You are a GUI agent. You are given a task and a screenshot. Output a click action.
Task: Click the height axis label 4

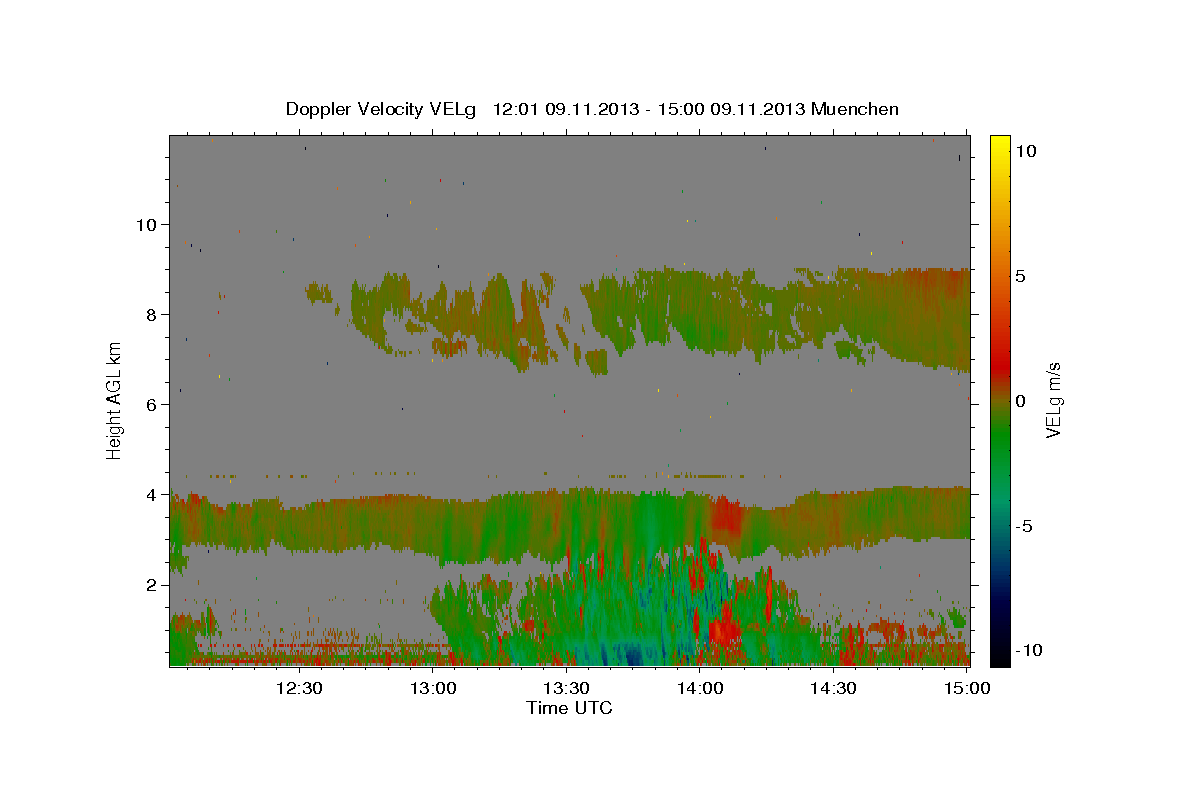(x=152, y=494)
